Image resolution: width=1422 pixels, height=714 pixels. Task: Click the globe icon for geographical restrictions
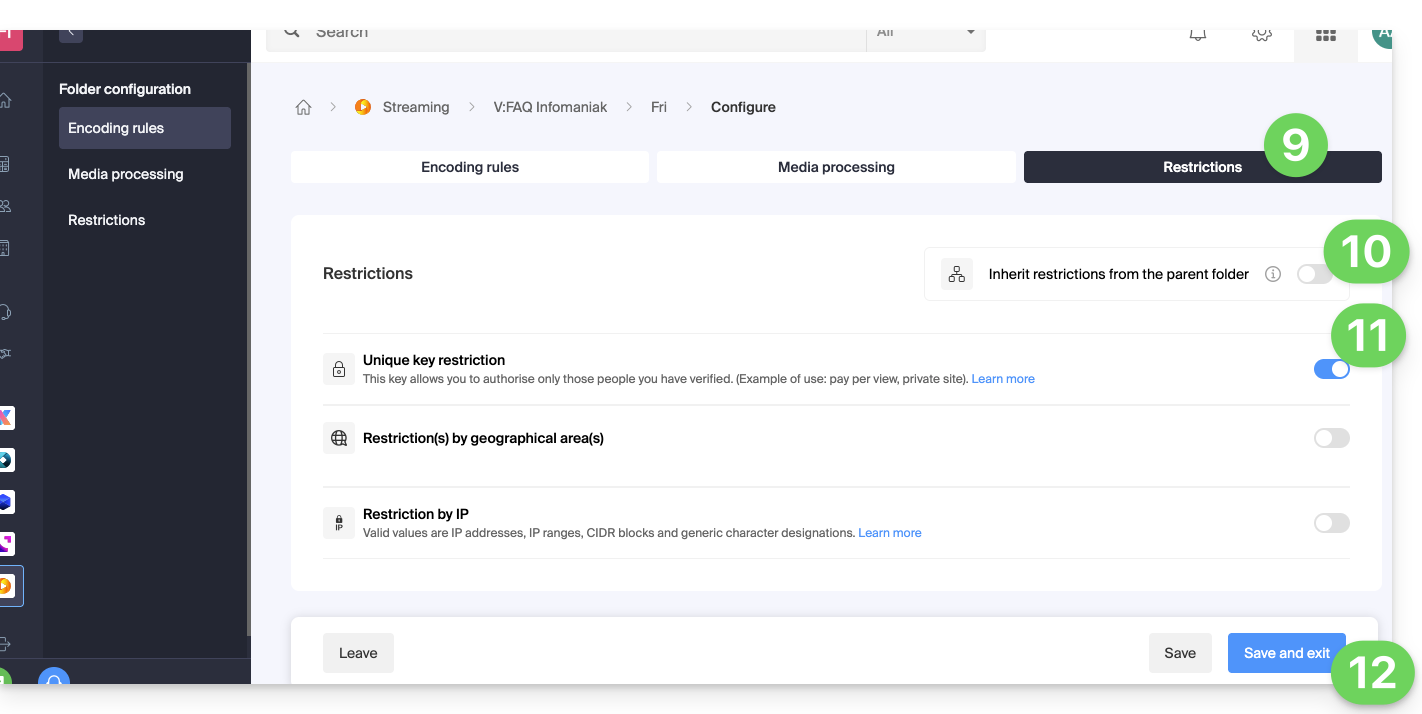point(339,438)
